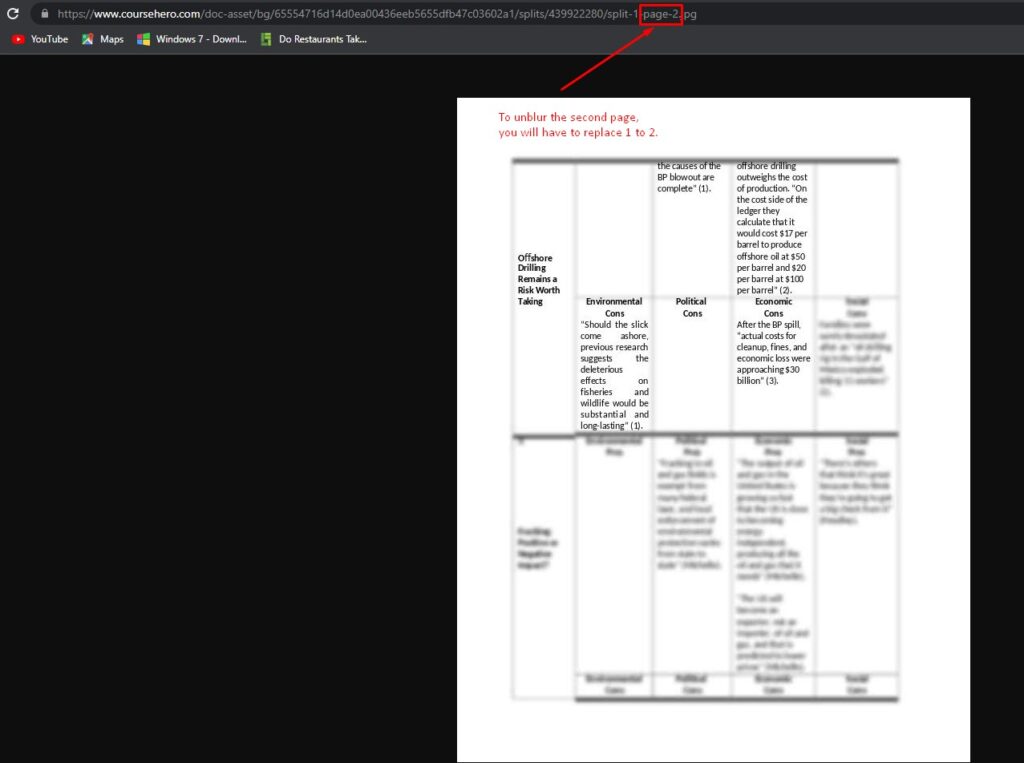The image size is (1024, 763).
Task: Click the "Should the slick come ashore" quote cell
Action: (614, 375)
